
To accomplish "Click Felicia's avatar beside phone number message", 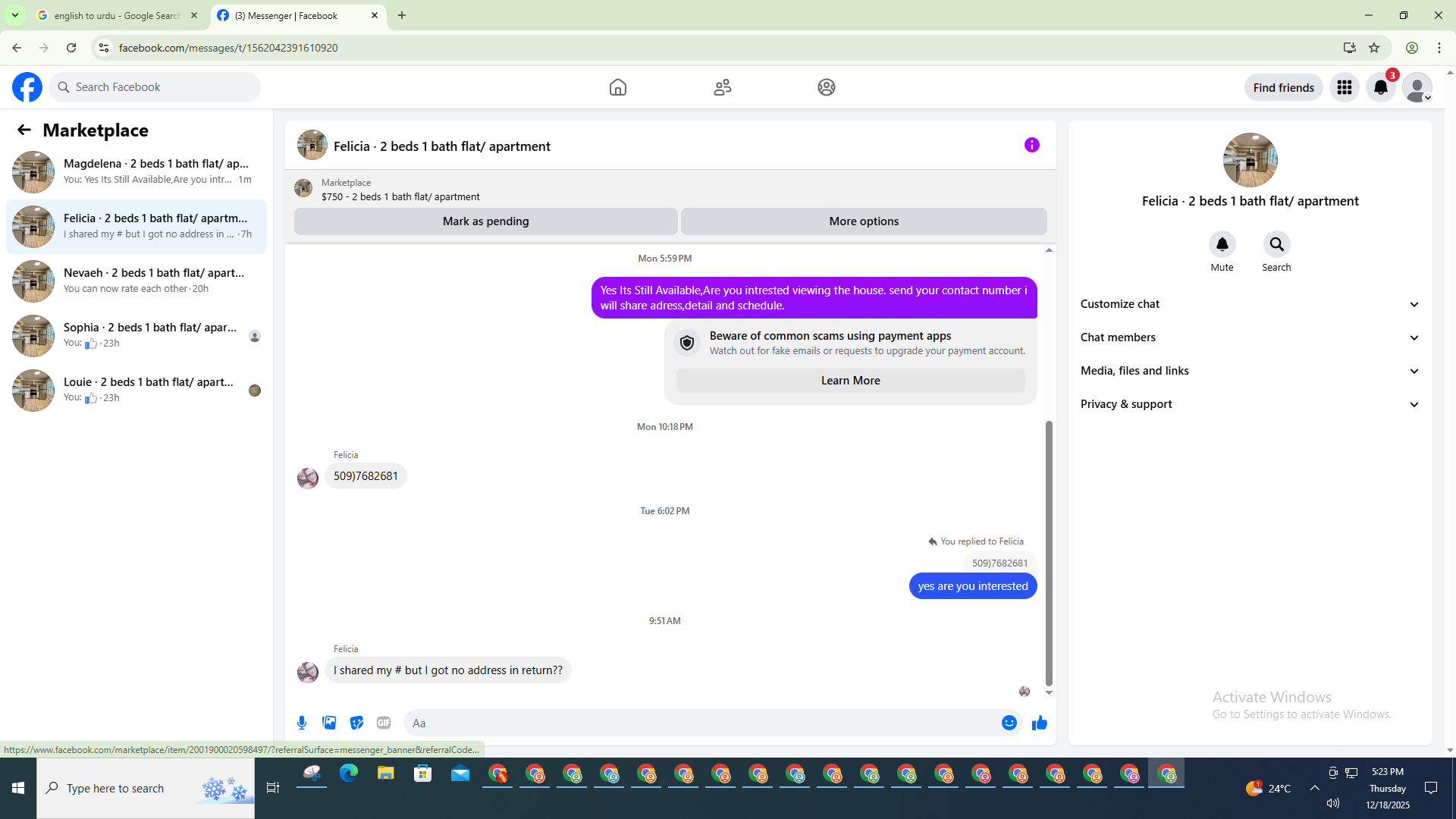I will coord(308,478).
